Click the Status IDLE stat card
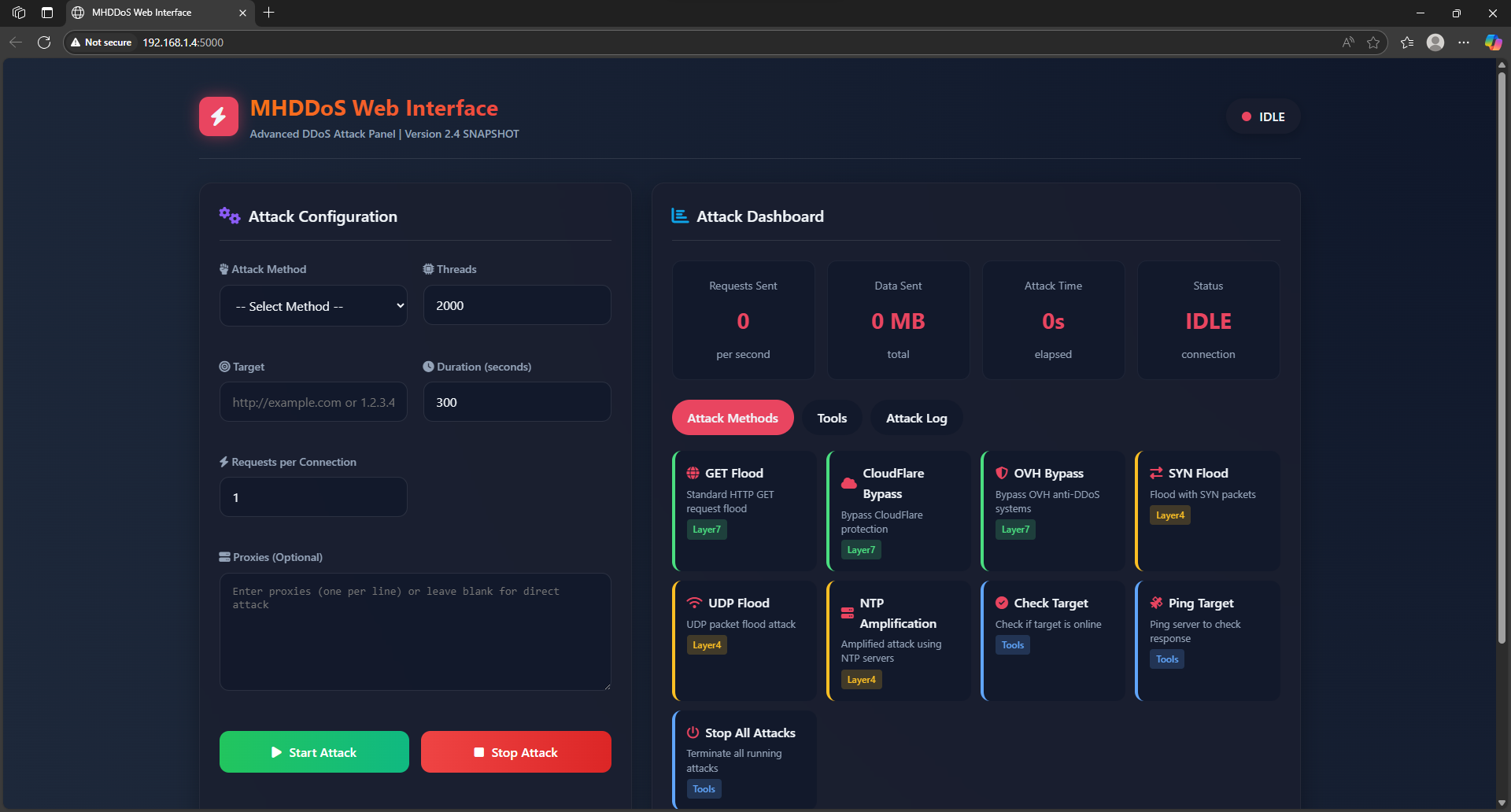 point(1208,320)
